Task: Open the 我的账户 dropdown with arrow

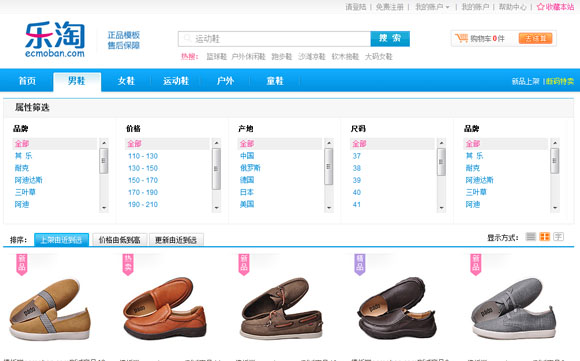Action: 432,7
